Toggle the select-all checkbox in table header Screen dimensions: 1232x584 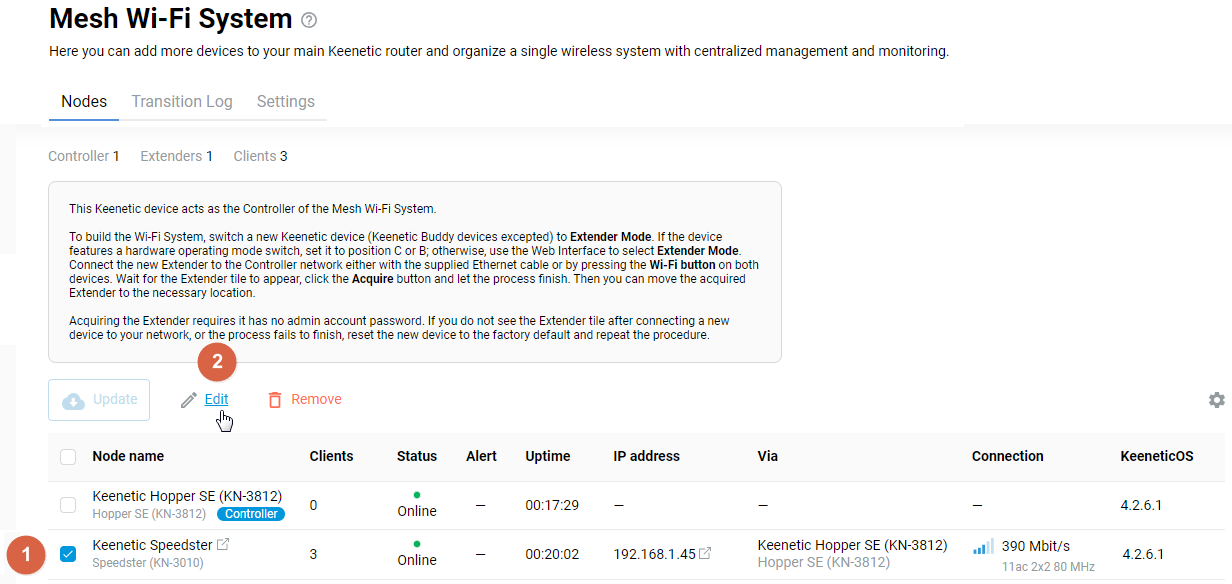[68, 457]
